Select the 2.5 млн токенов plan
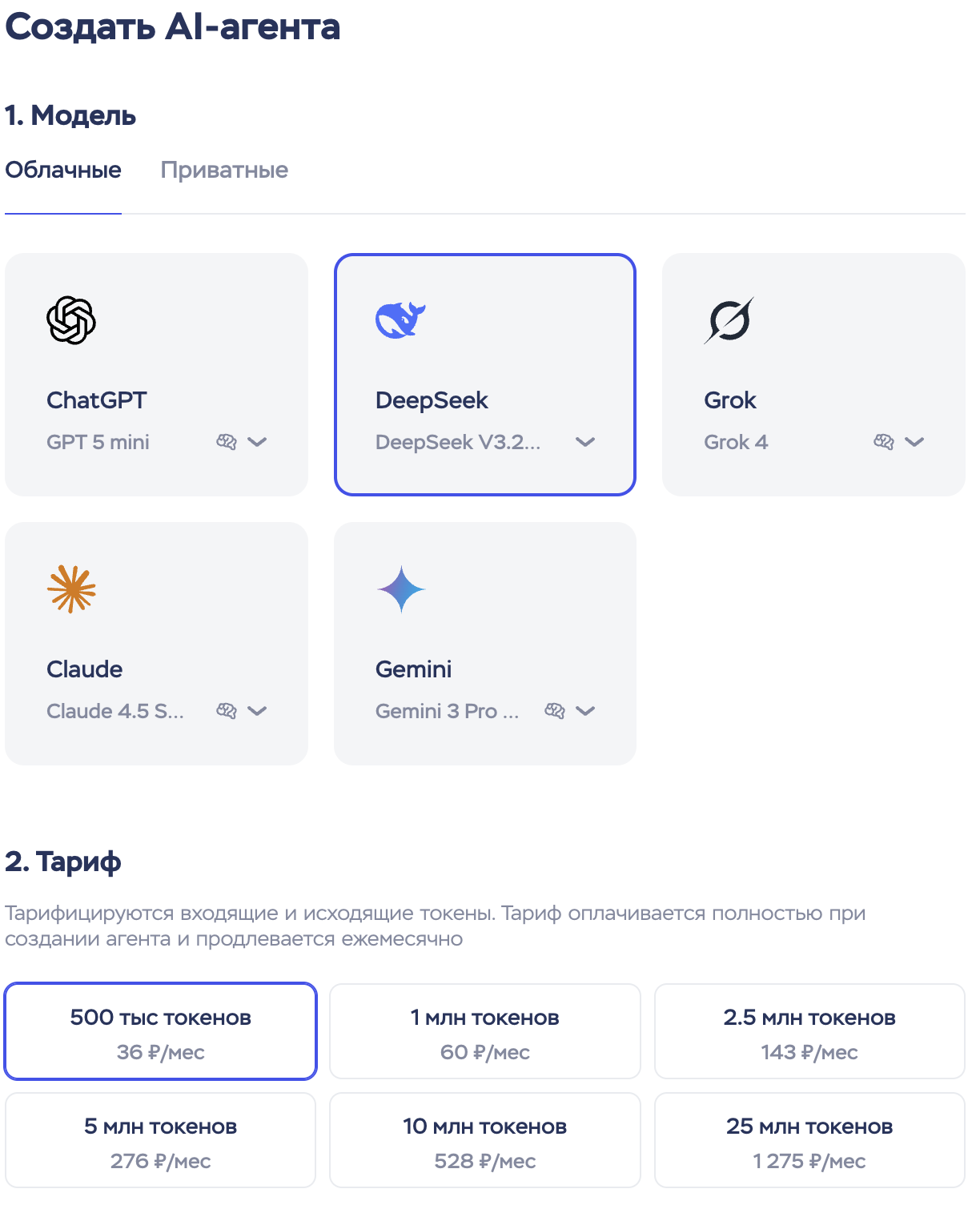The height and width of the screenshot is (1209, 980). coord(809,1031)
